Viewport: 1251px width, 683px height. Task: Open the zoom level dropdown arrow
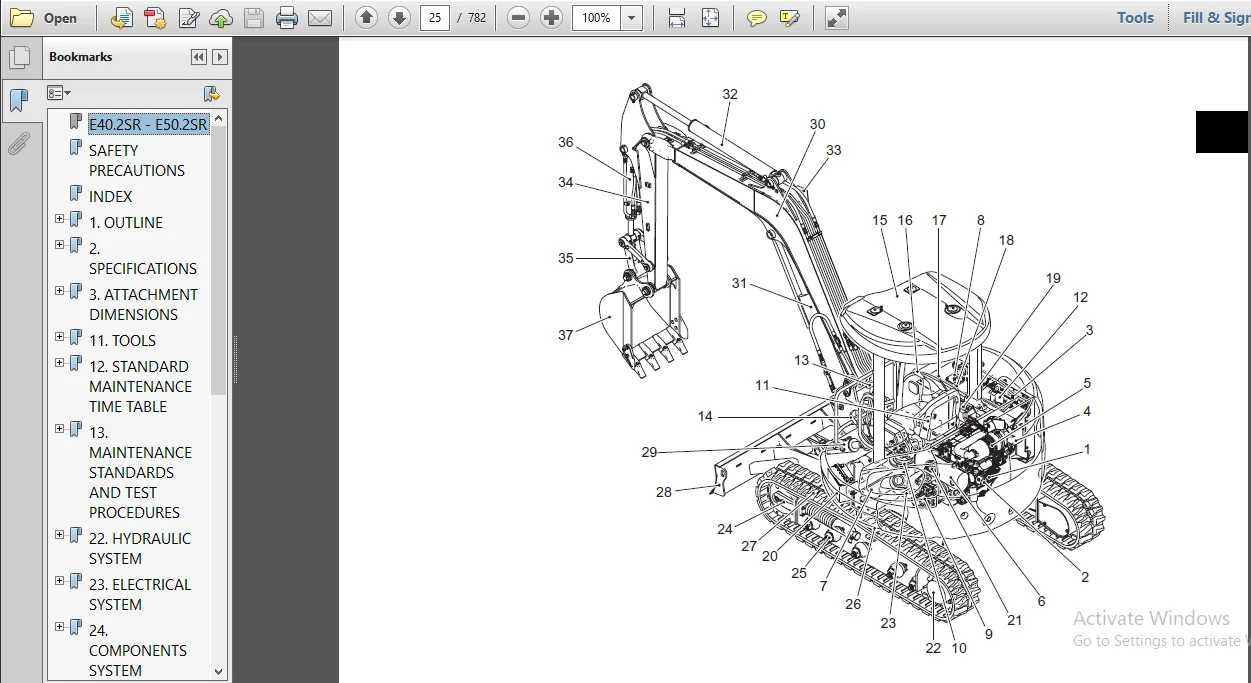pos(631,18)
